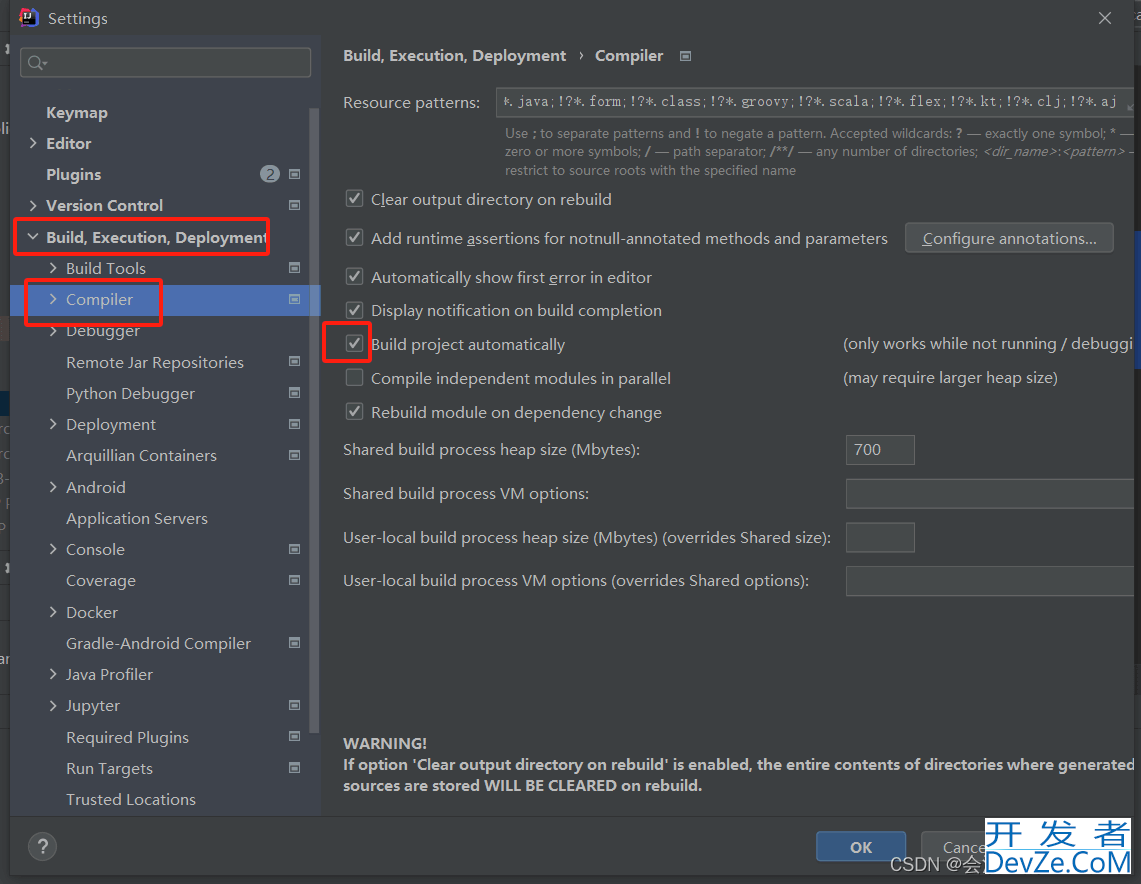
Task: Click the project-level icon on Python Debugger row
Action: 295,393
